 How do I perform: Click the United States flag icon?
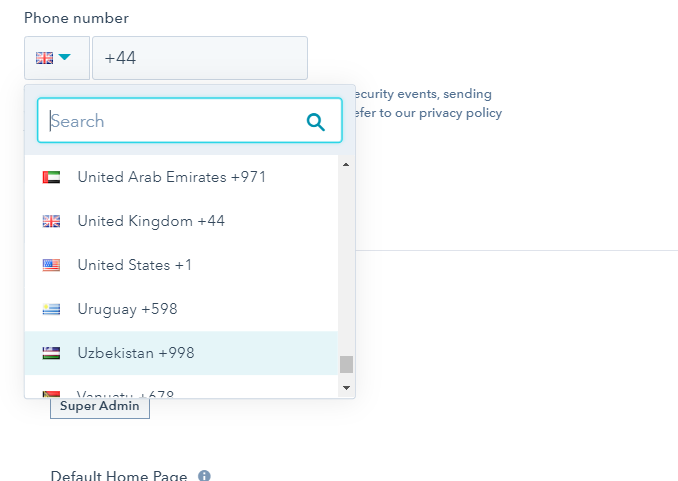51,265
